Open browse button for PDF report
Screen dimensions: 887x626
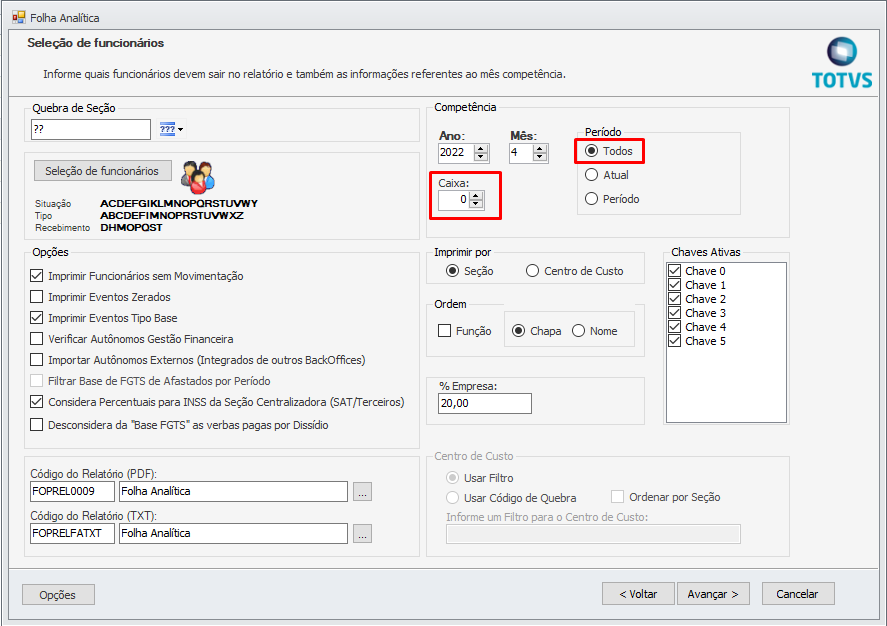tap(363, 492)
